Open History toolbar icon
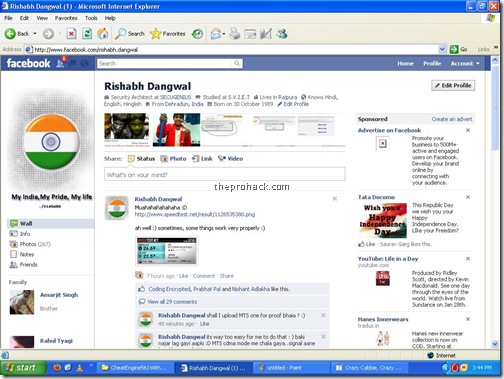The width and height of the screenshot is (504, 379). 197,33
